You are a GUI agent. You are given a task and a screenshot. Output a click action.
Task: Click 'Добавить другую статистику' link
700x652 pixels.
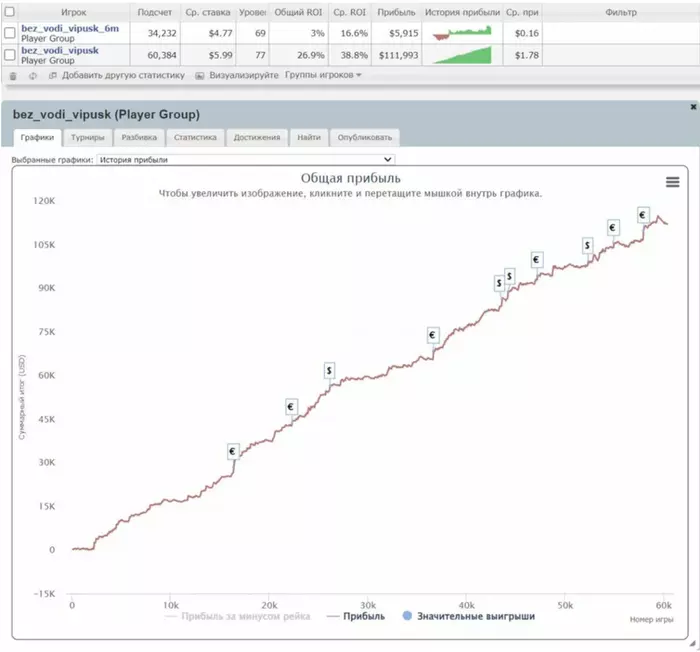[x=123, y=75]
